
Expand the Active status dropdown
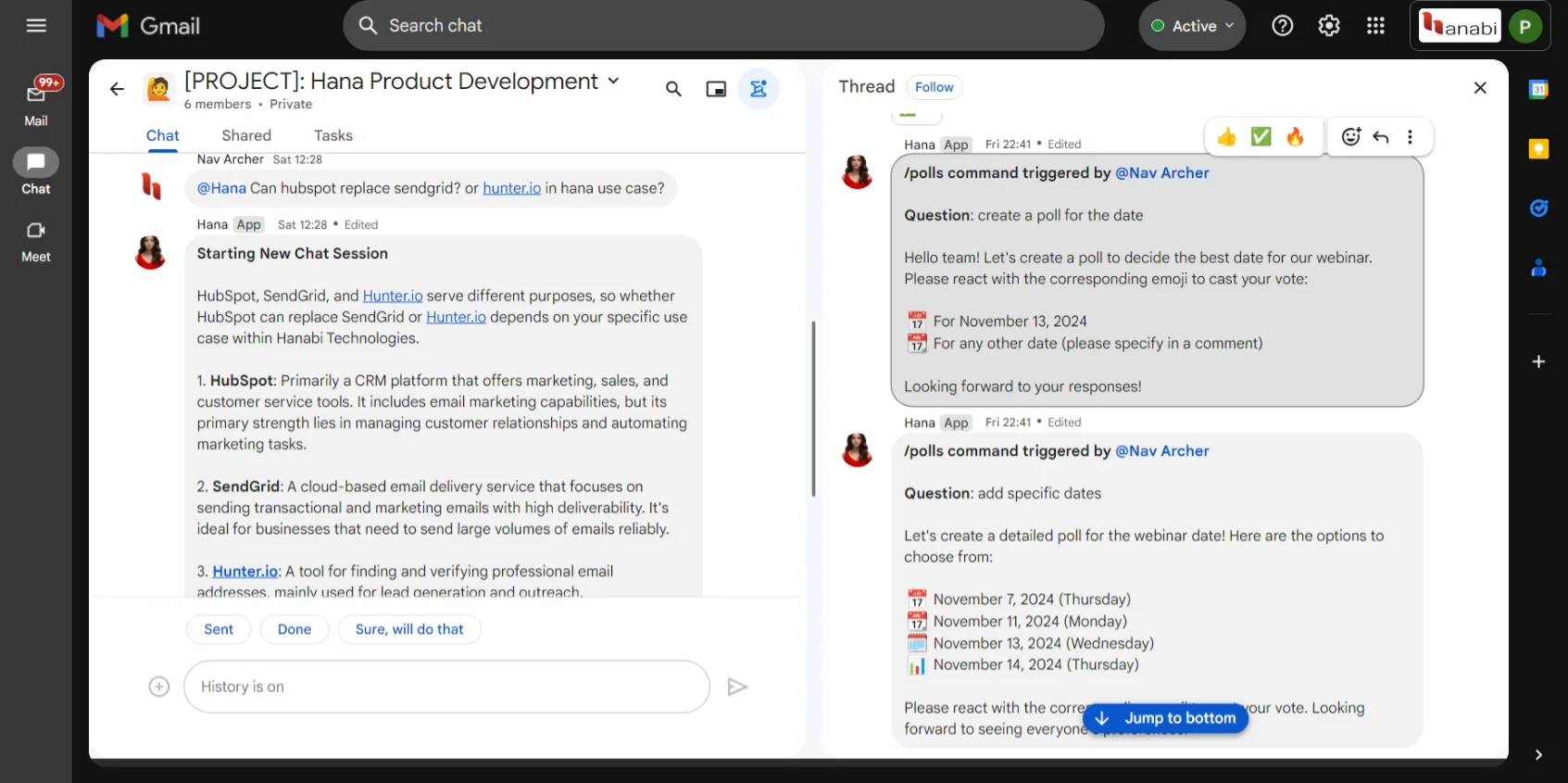coord(1192,26)
